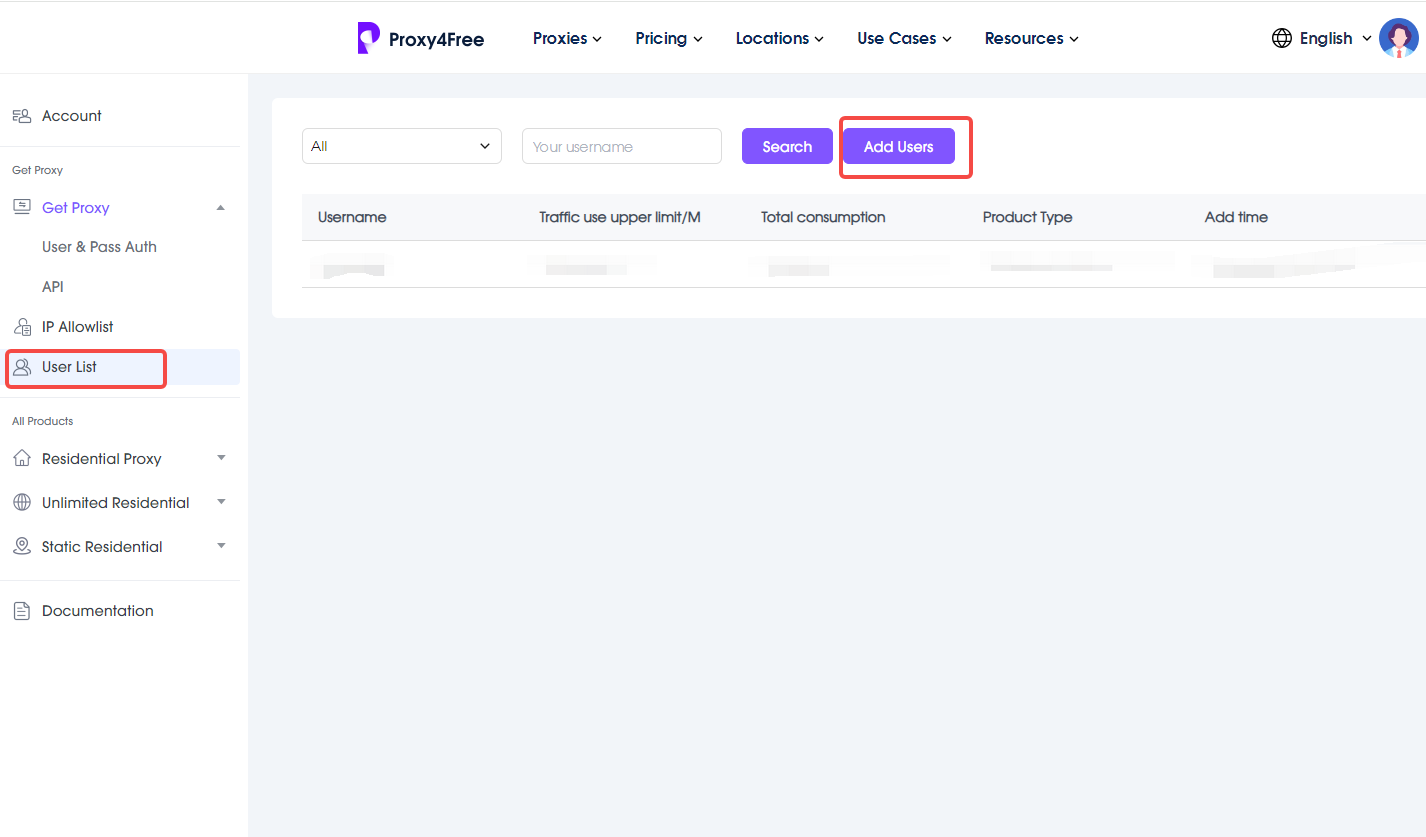Click the Residential Proxy house icon

(x=22, y=459)
